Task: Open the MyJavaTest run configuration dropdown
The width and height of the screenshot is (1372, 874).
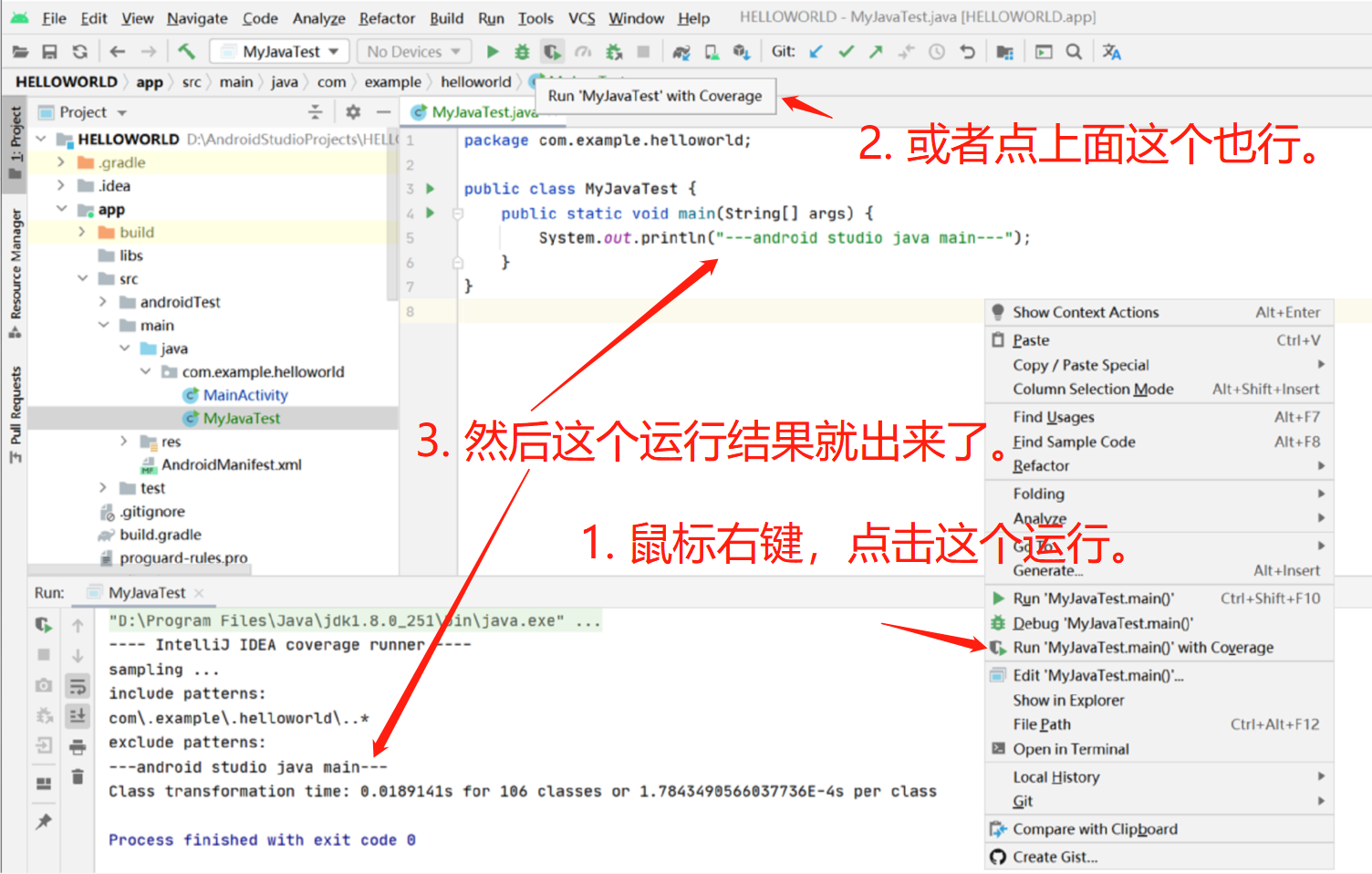Action: [278, 51]
